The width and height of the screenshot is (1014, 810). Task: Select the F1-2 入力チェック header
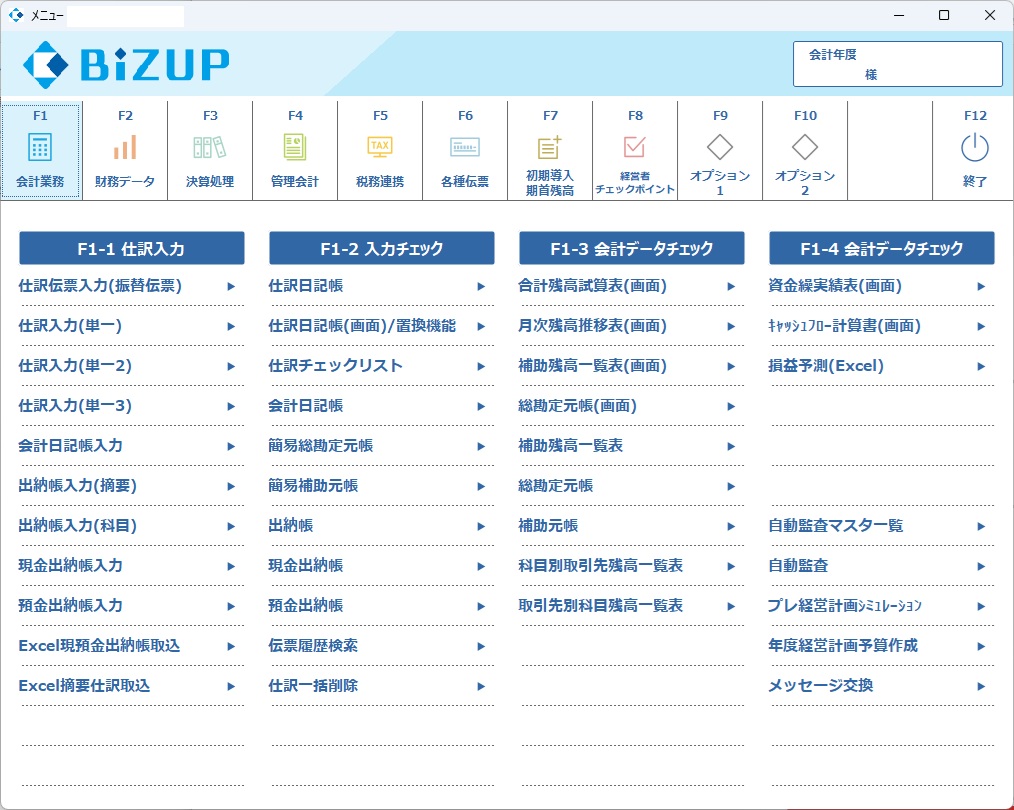pyautogui.click(x=382, y=248)
